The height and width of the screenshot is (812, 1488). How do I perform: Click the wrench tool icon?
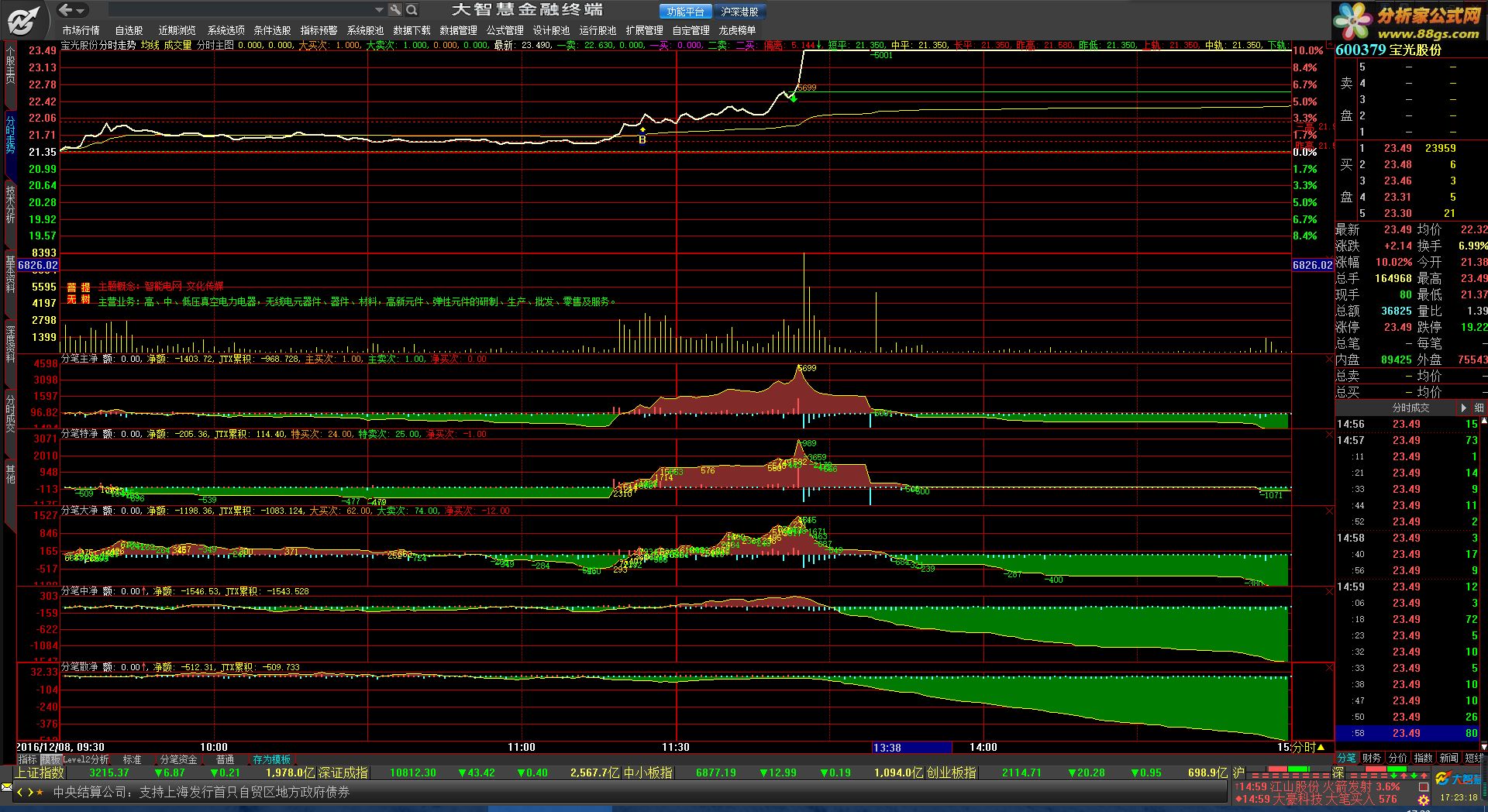coord(395,10)
